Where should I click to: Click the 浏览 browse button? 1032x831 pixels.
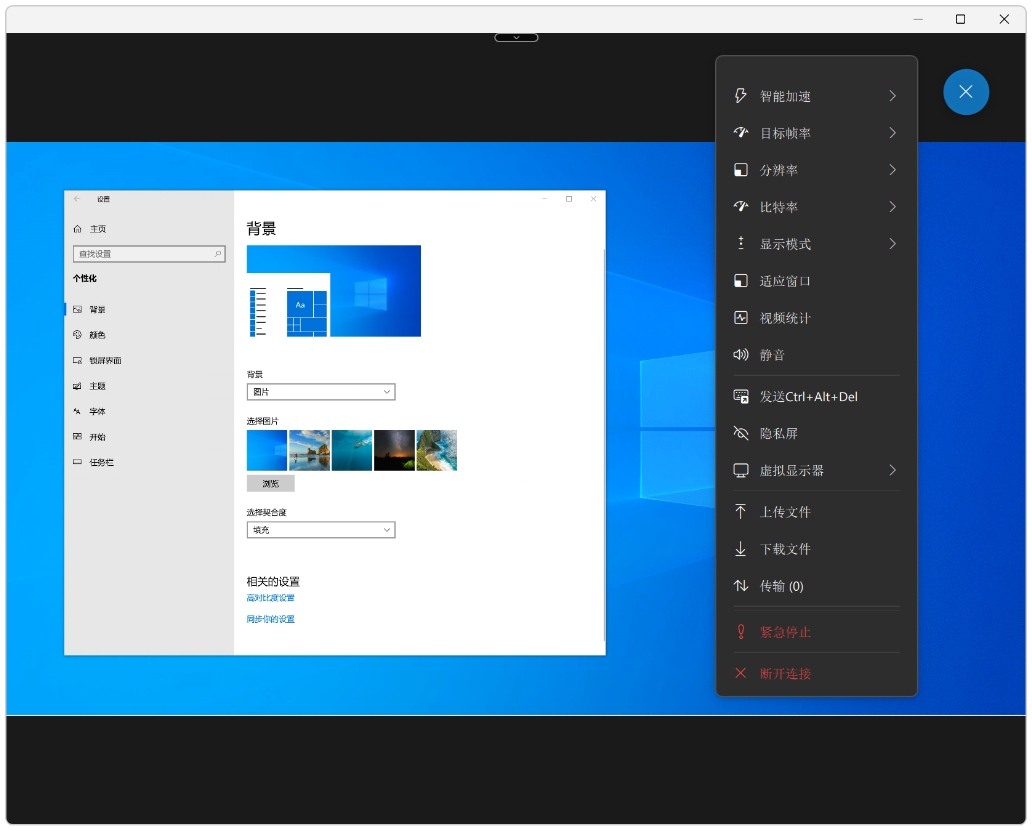coord(271,484)
